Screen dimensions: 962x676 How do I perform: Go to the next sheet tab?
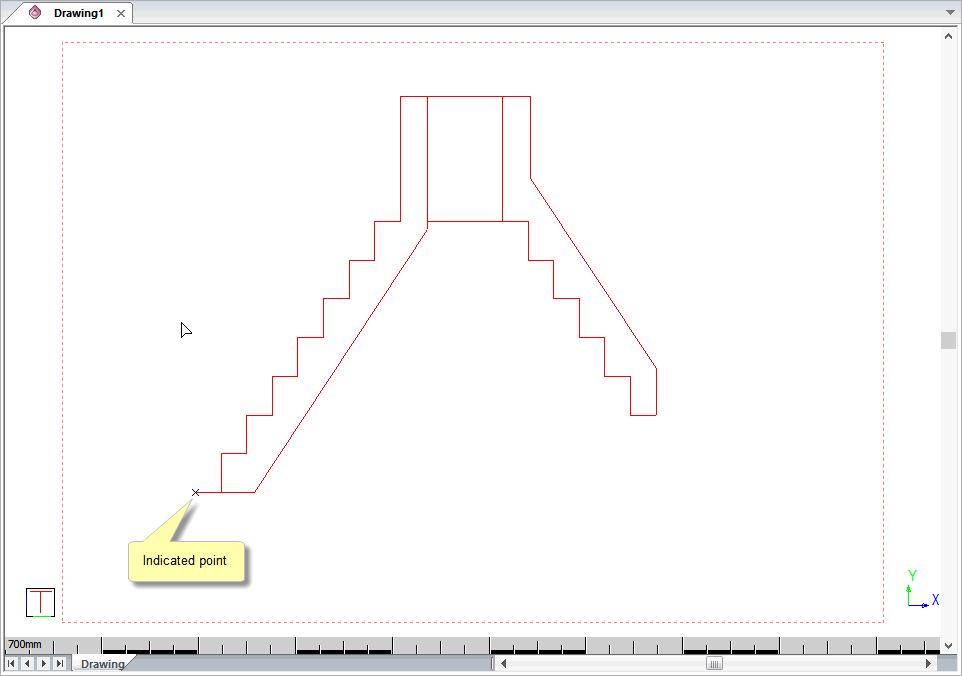click(x=43, y=663)
